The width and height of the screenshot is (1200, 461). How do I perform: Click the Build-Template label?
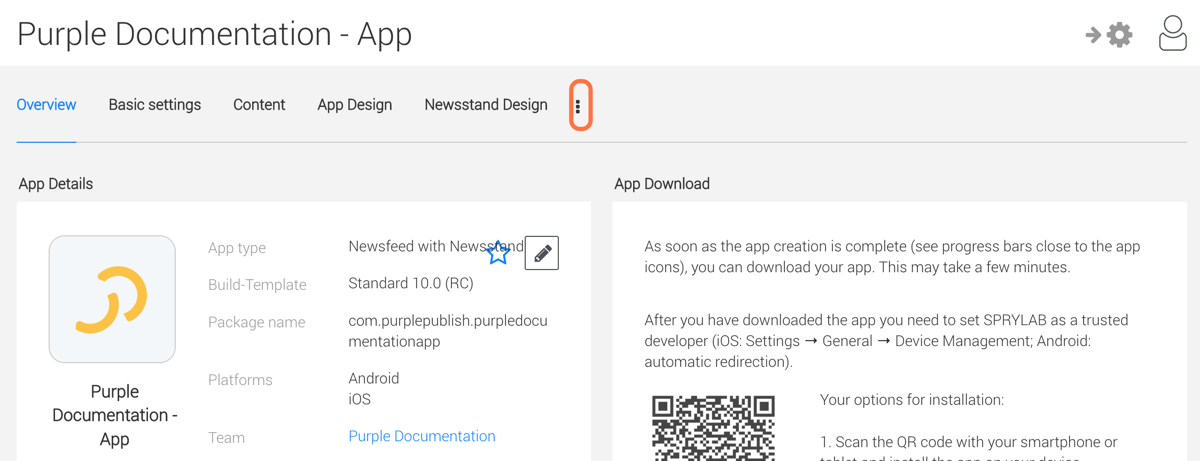point(257,285)
